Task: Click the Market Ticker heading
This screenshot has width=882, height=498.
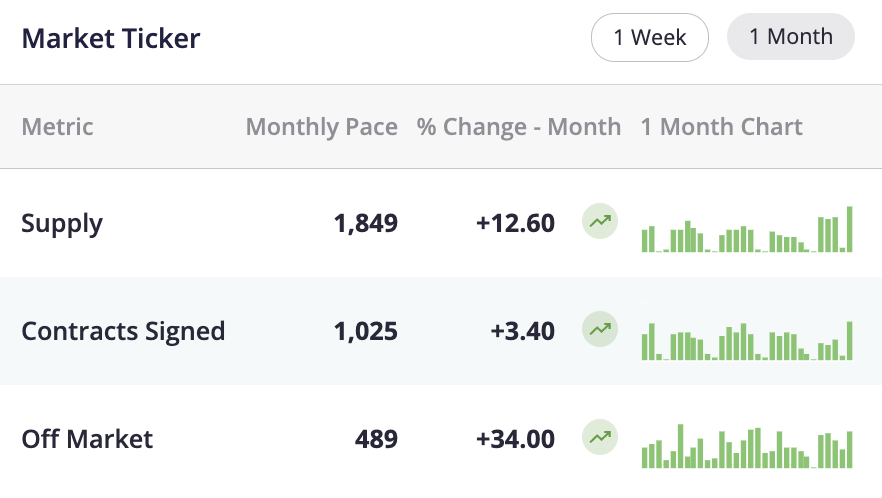Action: coord(111,38)
